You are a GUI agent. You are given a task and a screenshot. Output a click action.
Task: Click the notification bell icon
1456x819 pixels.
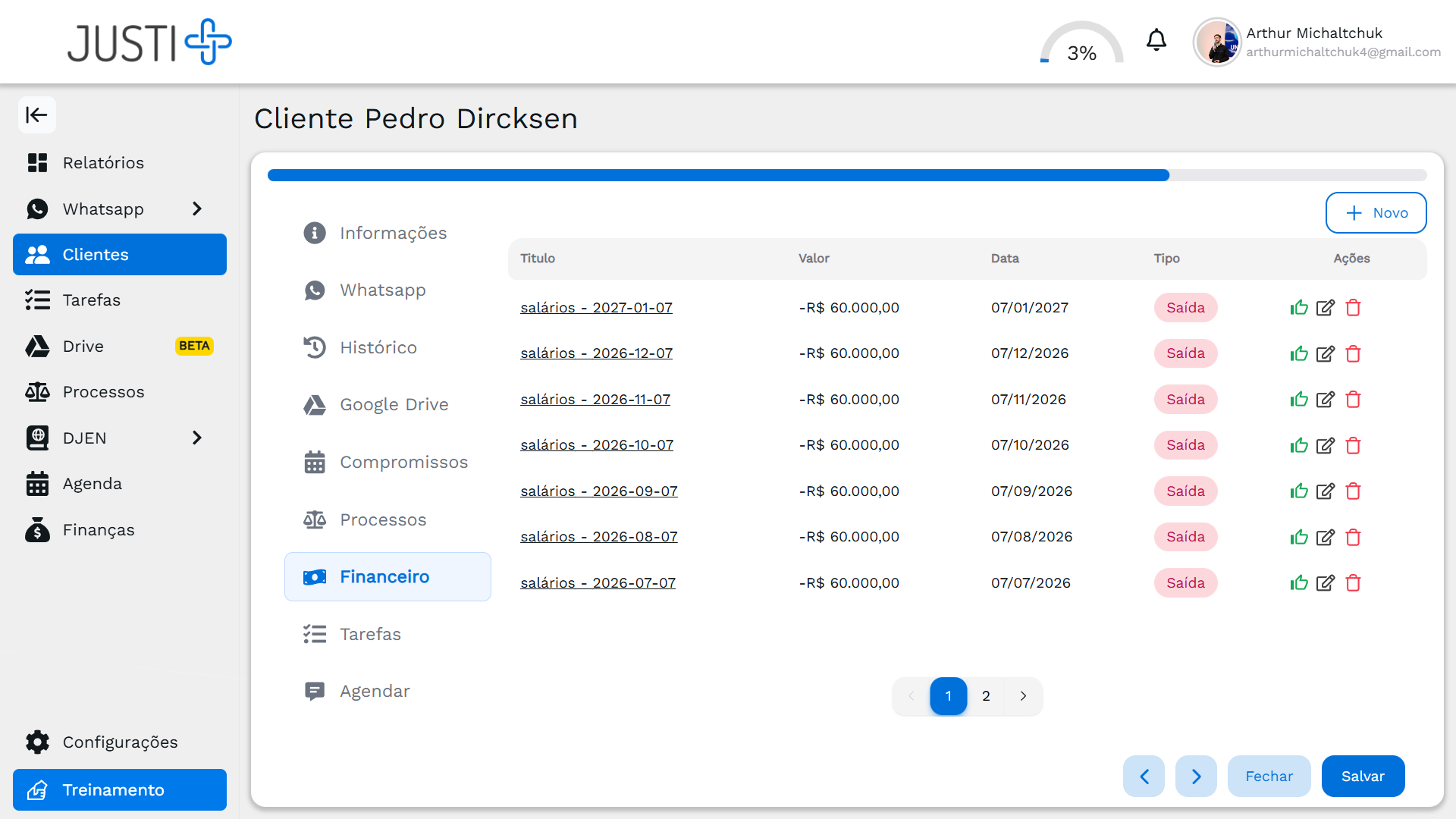point(1156,40)
